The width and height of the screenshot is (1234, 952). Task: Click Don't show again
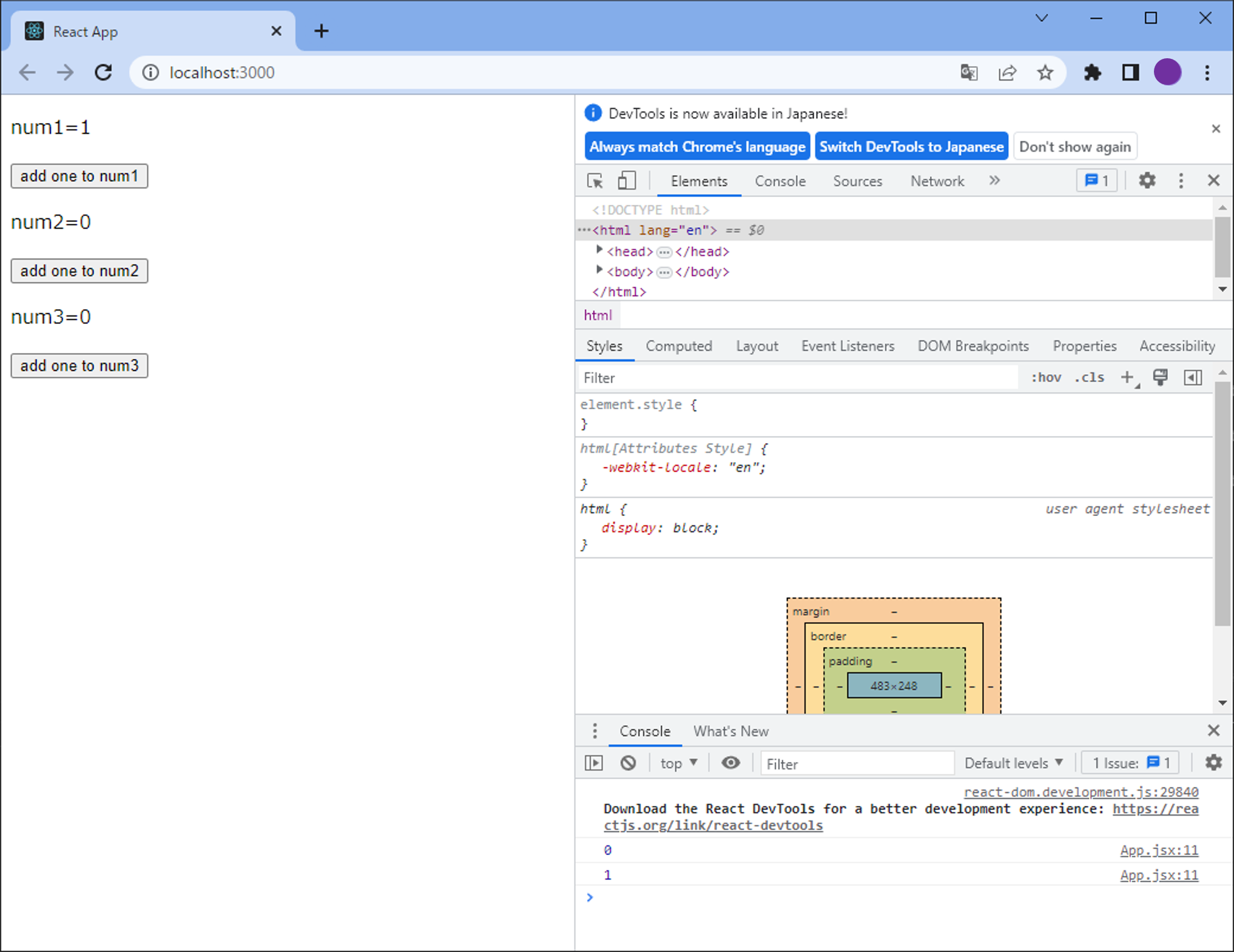[1074, 147]
